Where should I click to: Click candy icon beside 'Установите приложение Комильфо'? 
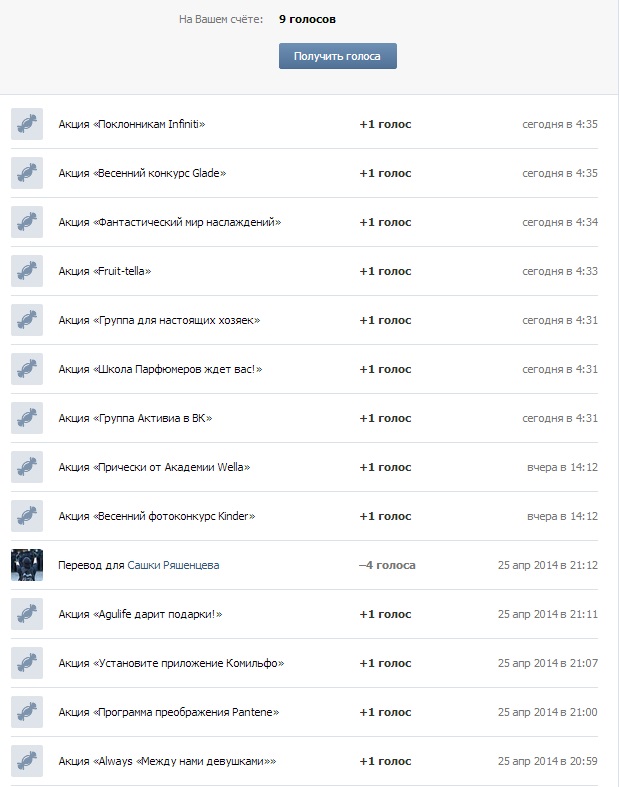(27, 663)
